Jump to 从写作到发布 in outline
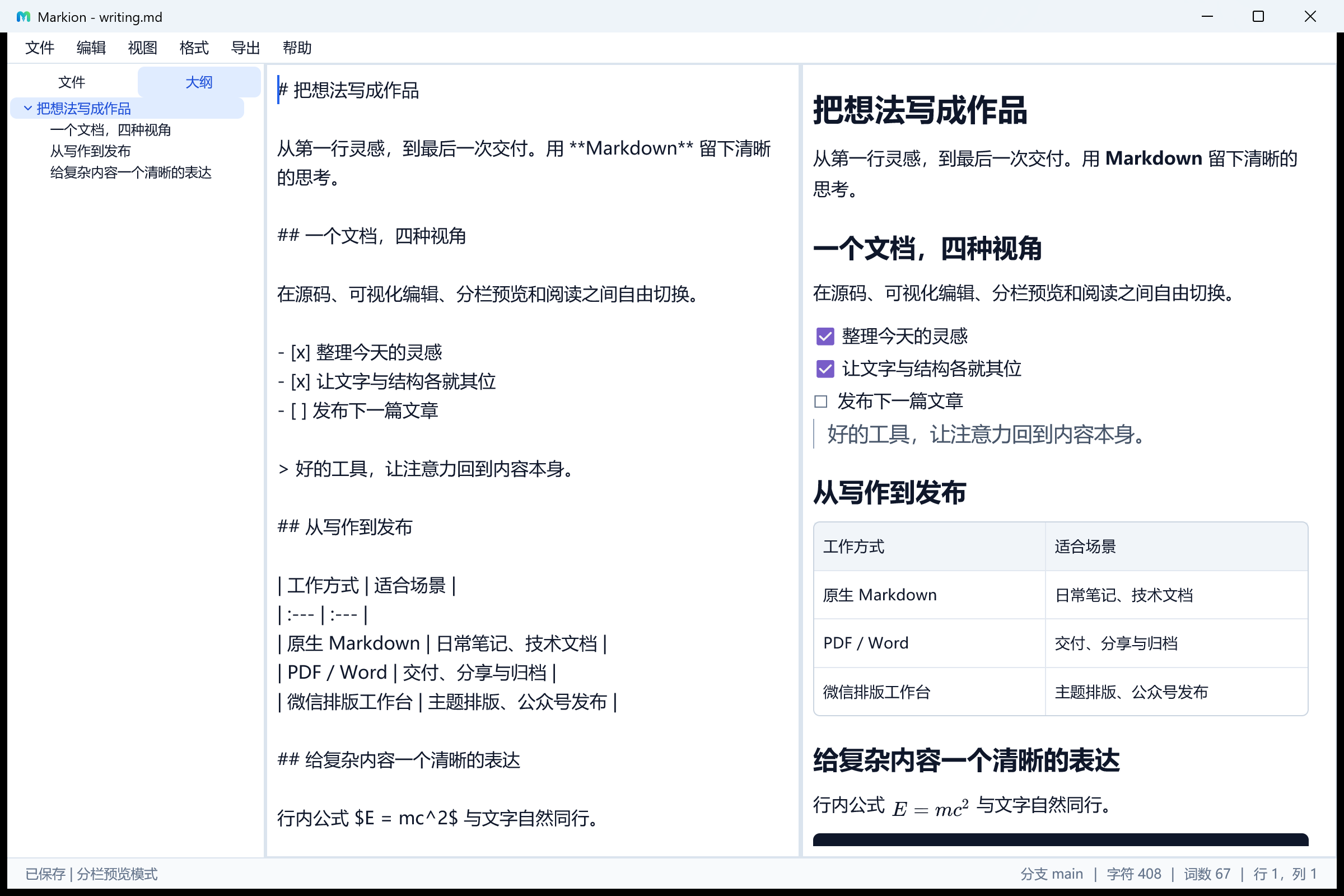Screen dimensions: 1344x896 tap(91, 151)
